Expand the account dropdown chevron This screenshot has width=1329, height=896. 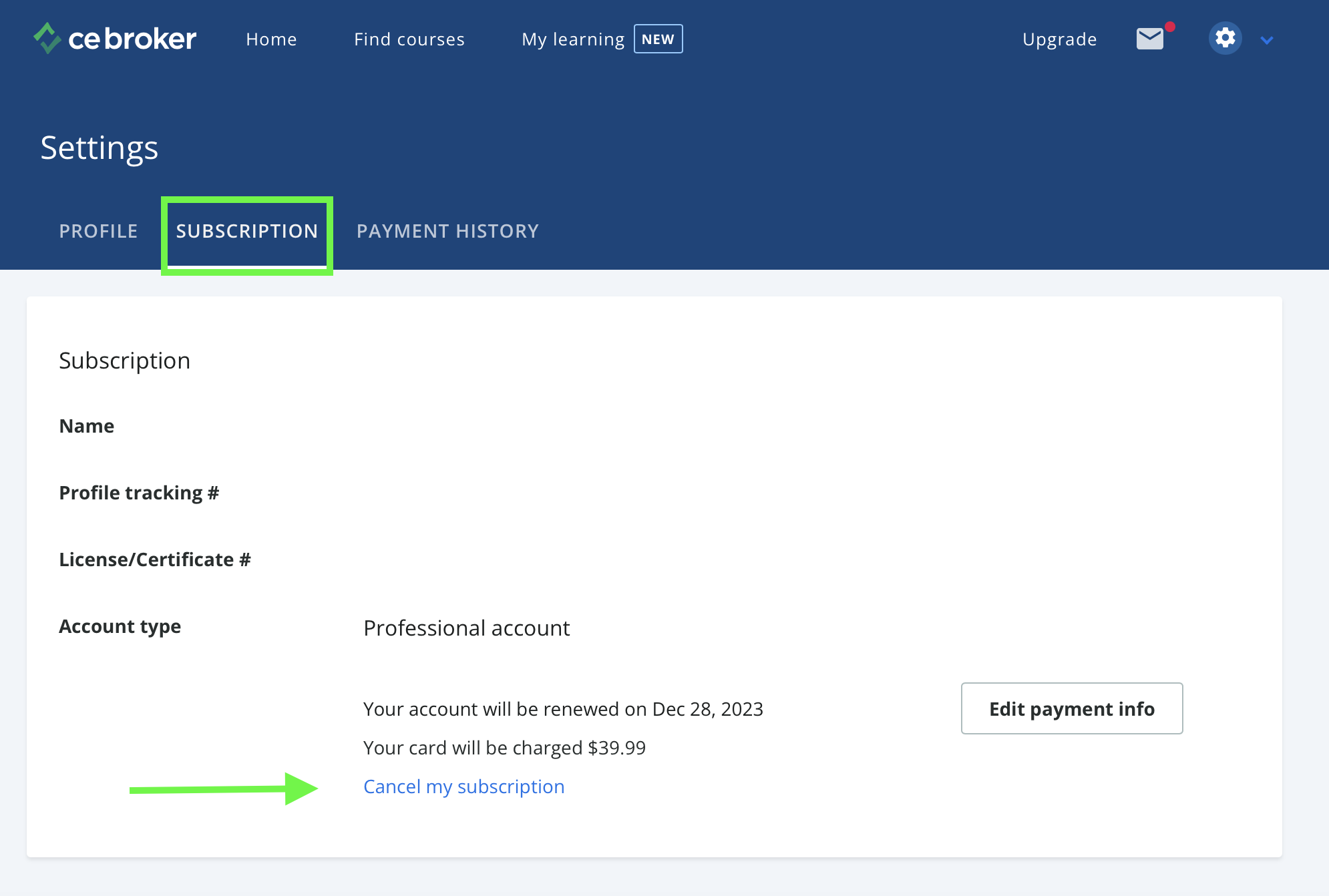[x=1267, y=40]
